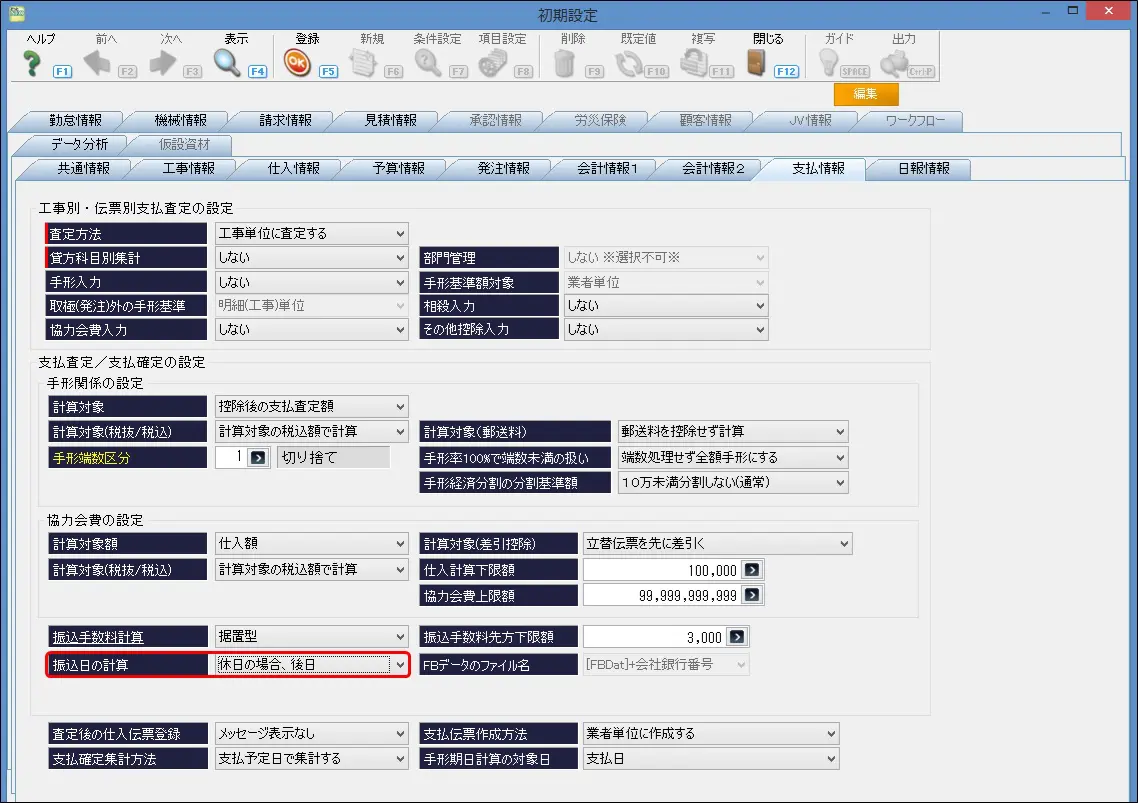
Task: Click the next (次へ) arrow icon
Action: click(163, 64)
